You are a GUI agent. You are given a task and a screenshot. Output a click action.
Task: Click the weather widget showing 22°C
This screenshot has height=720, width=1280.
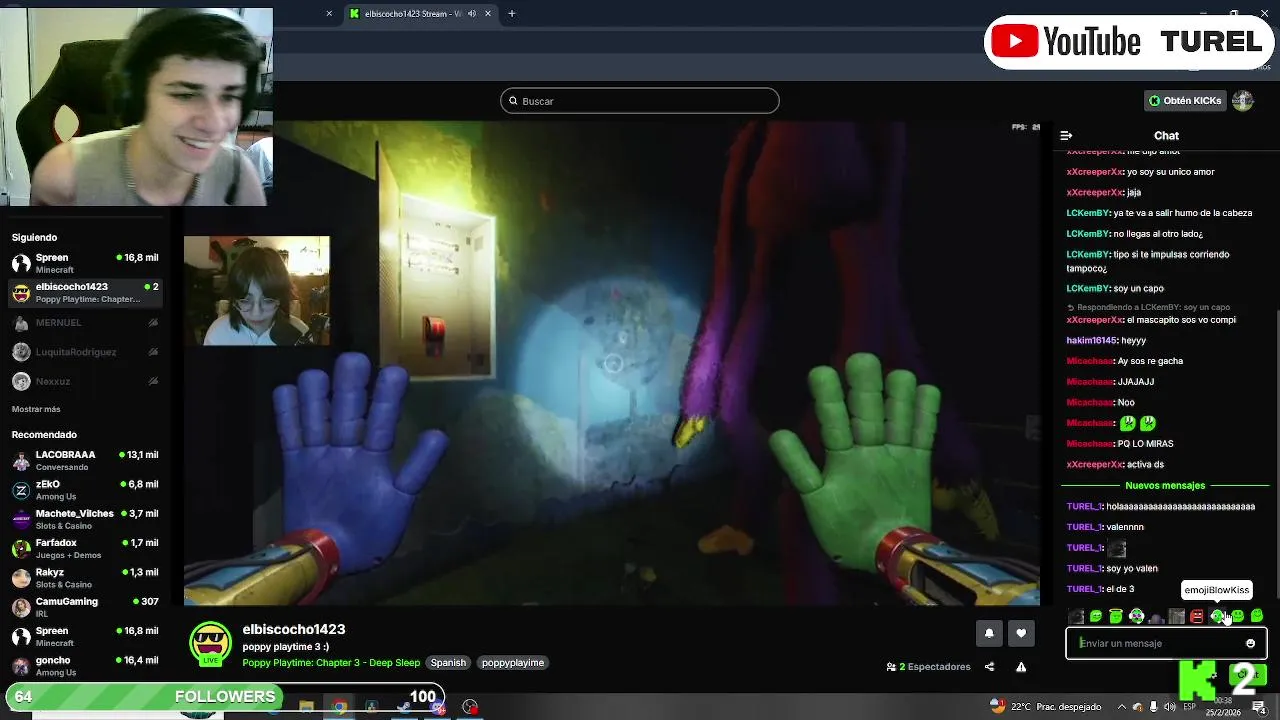click(1048, 707)
